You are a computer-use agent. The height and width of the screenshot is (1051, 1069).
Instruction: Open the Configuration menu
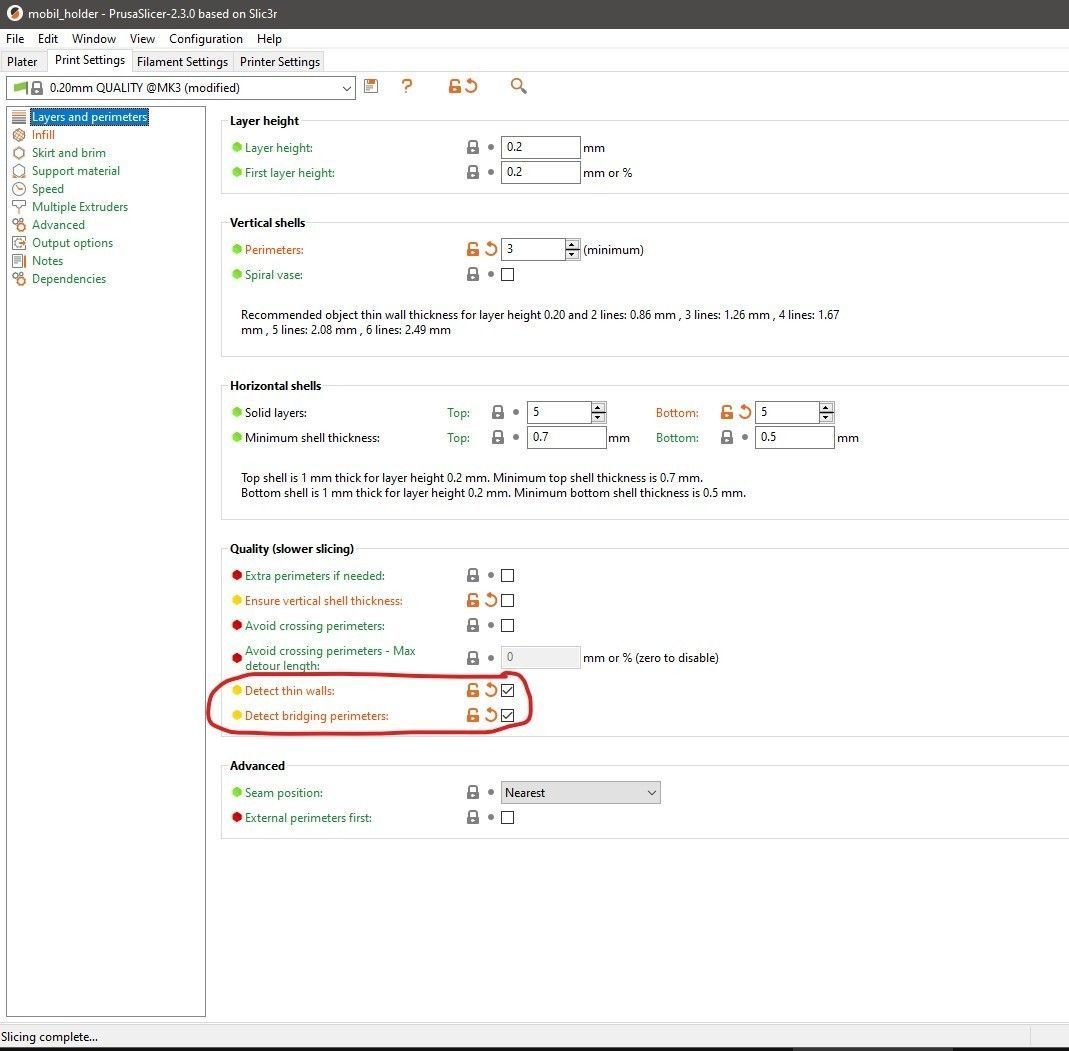[x=206, y=39]
